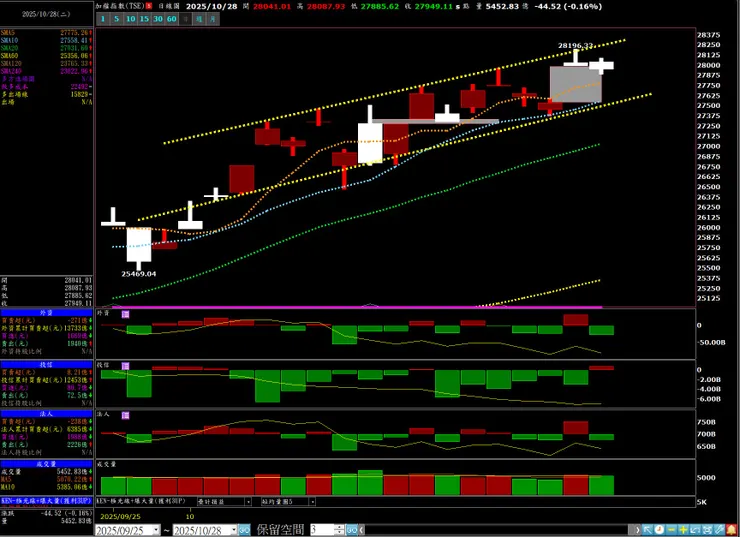Image resolution: width=740 pixels, height=537 pixels.
Task: Select the daily (日) period button
Action: (185, 19)
